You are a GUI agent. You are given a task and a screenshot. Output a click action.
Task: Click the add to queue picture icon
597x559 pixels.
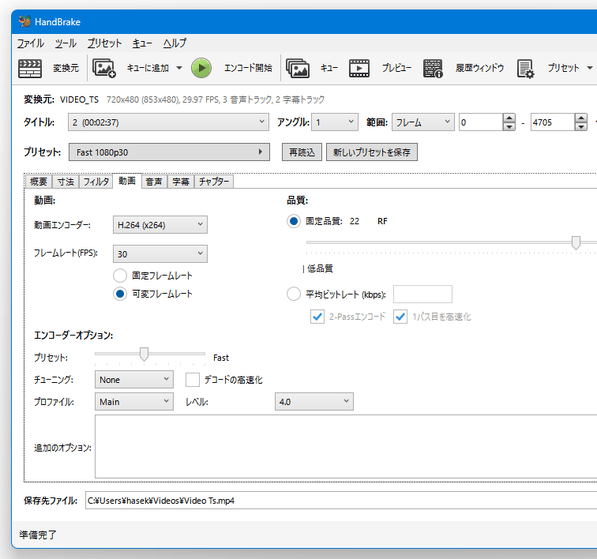tap(104, 69)
